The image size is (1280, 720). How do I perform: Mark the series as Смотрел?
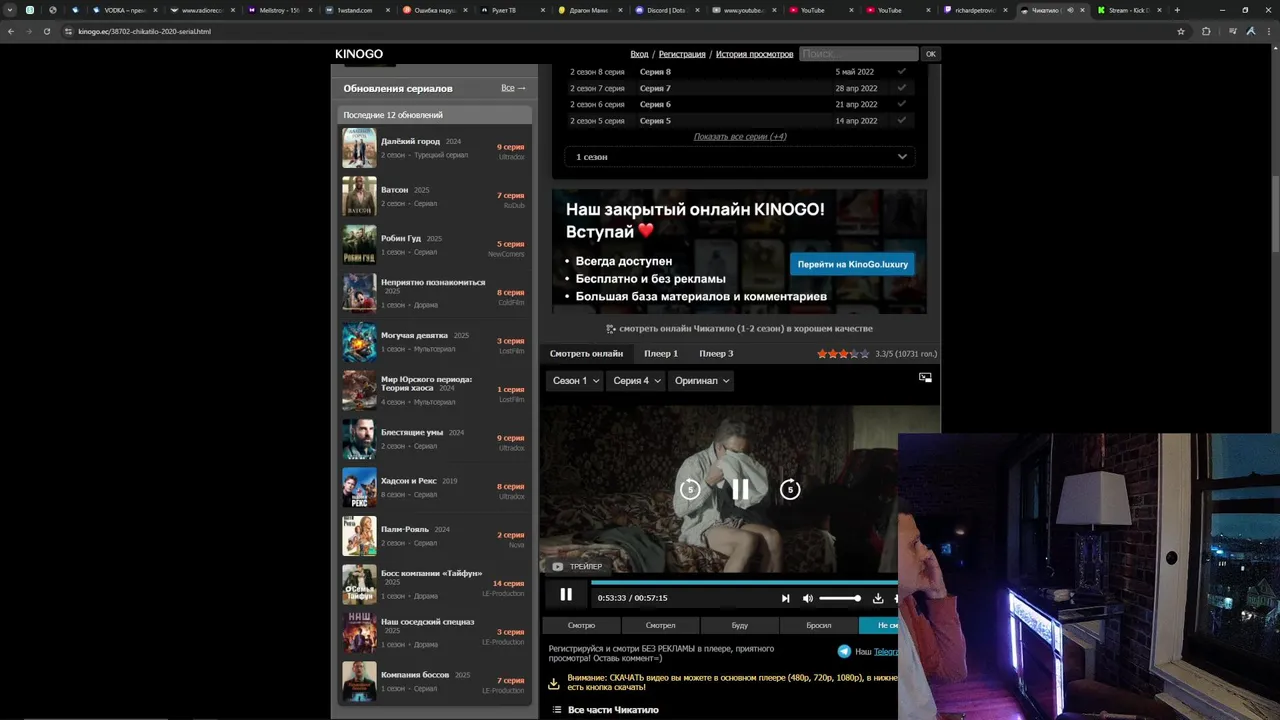(661, 625)
